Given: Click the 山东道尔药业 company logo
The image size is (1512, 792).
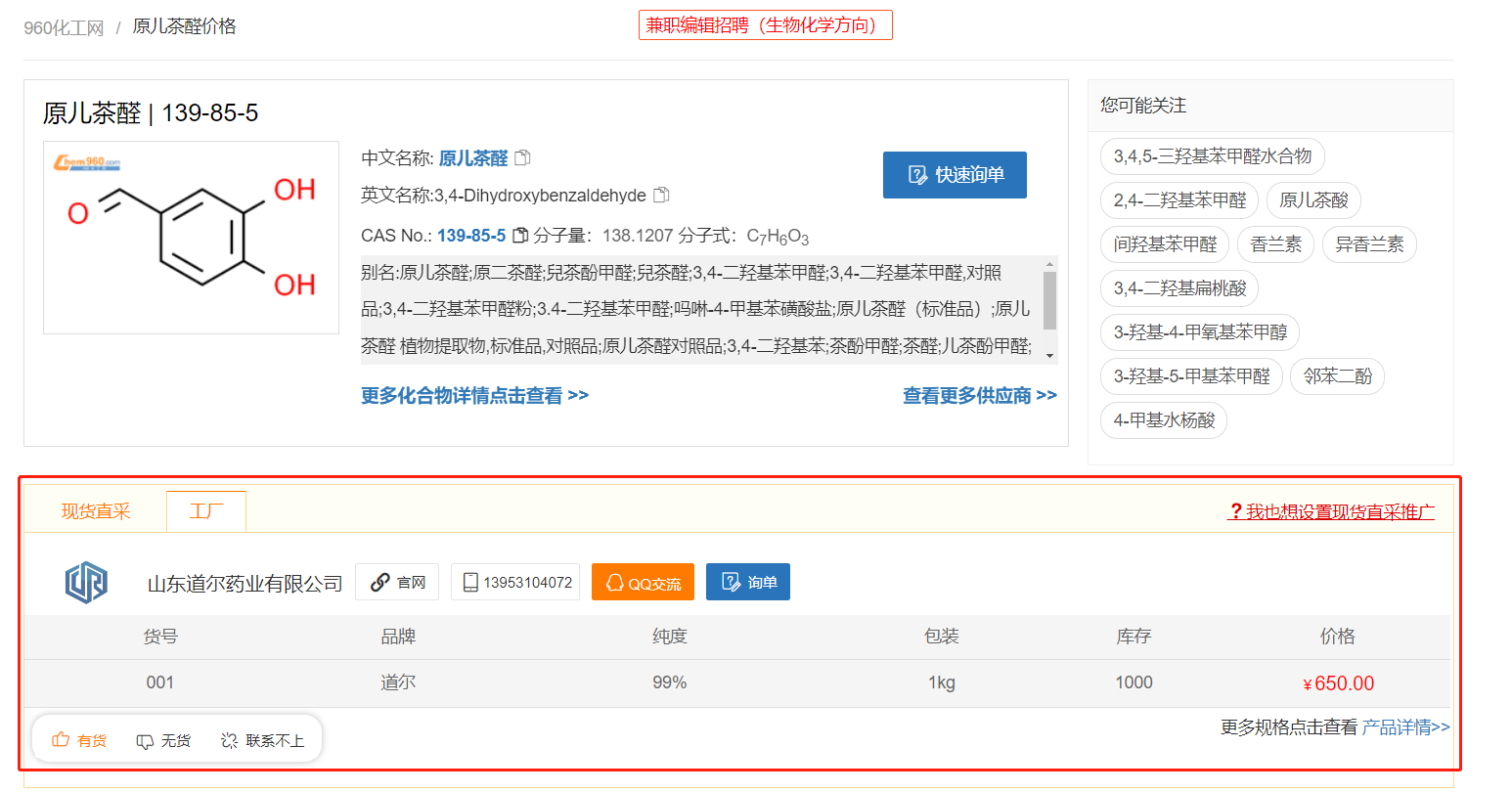Looking at the screenshot, I should [86, 583].
